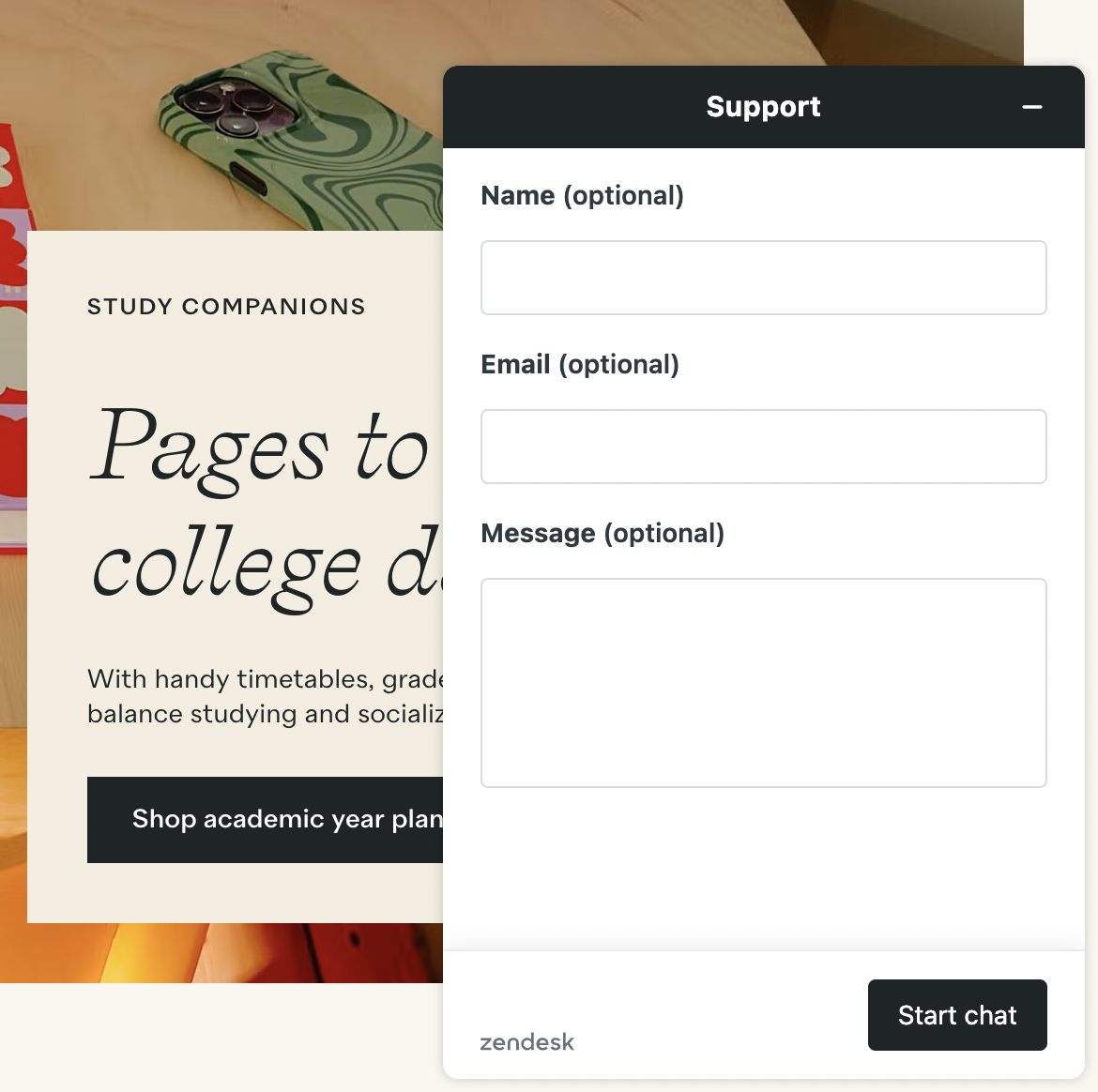Click the red floral notebook image
Screen dimensions: 1098x1092
pyautogui.click(x=13, y=375)
